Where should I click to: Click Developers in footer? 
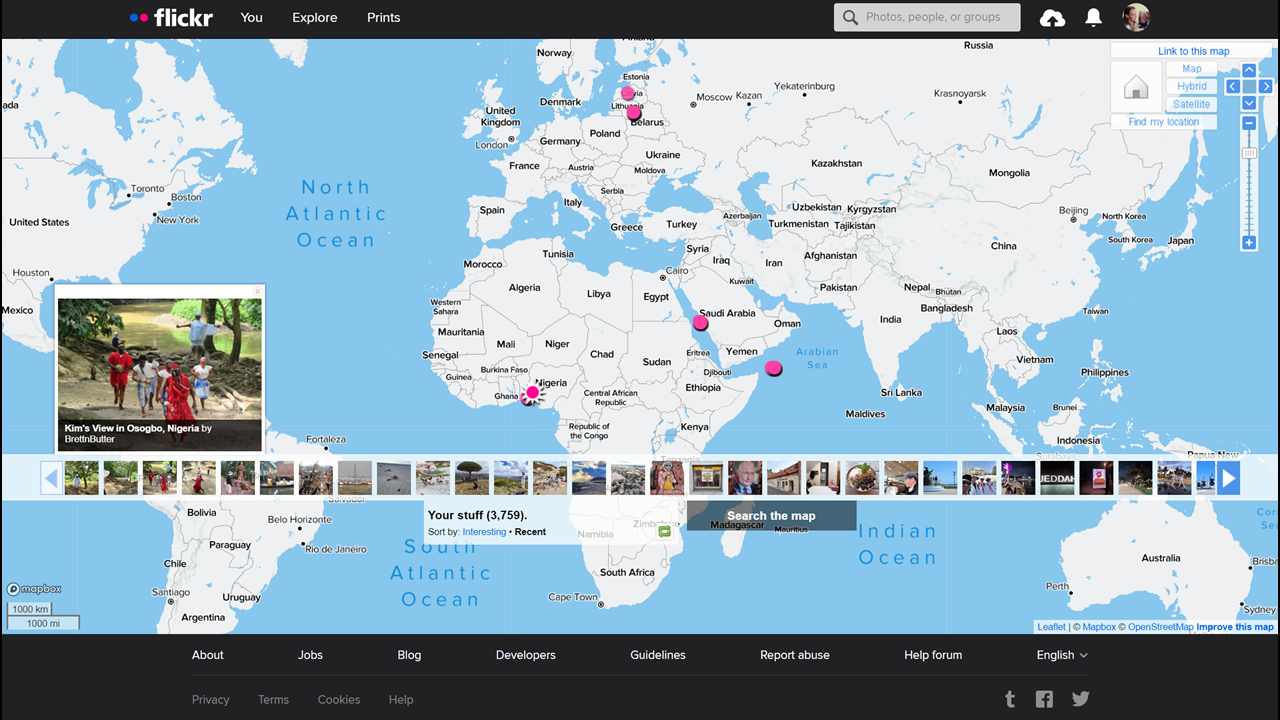click(526, 655)
